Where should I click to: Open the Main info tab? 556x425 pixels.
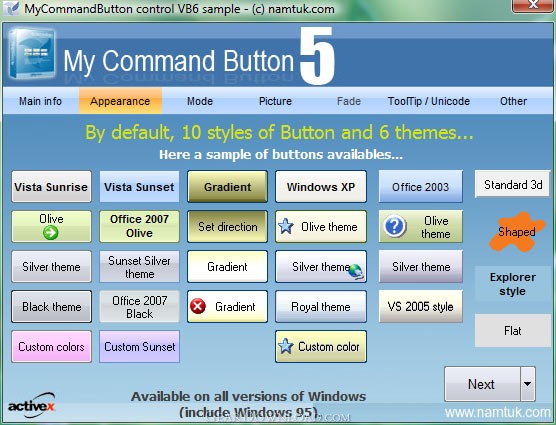(x=40, y=101)
